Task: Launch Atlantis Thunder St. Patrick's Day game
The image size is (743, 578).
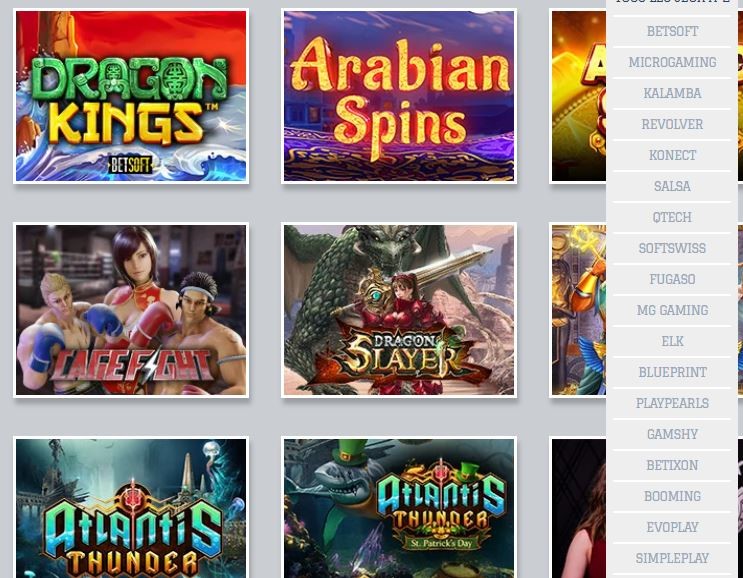Action: point(399,507)
